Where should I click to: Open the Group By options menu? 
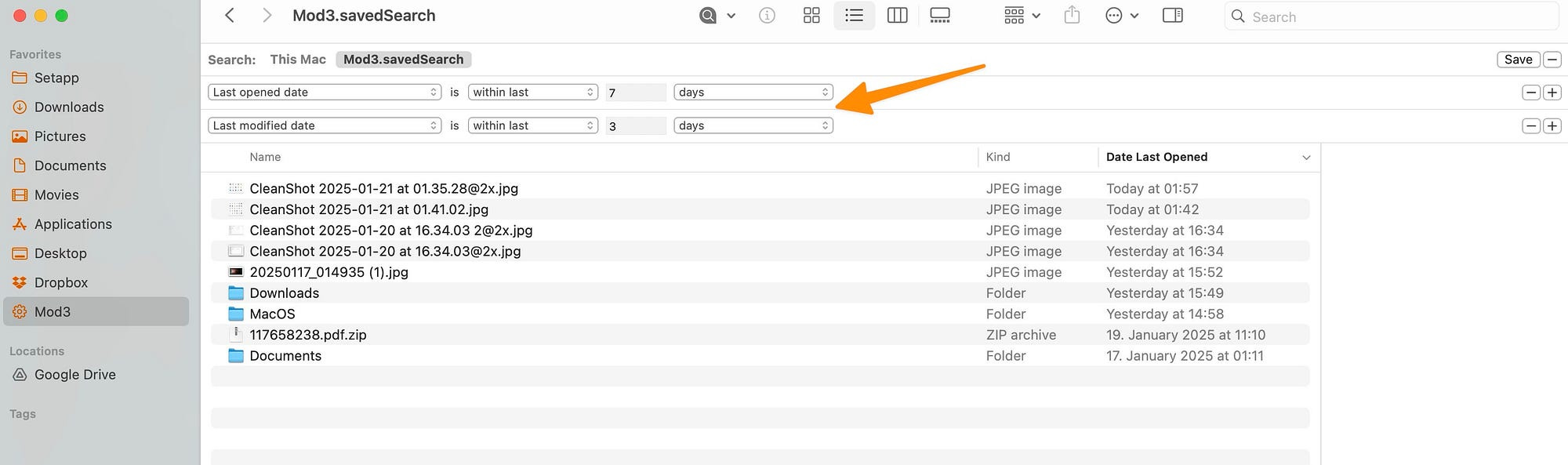1022,16
